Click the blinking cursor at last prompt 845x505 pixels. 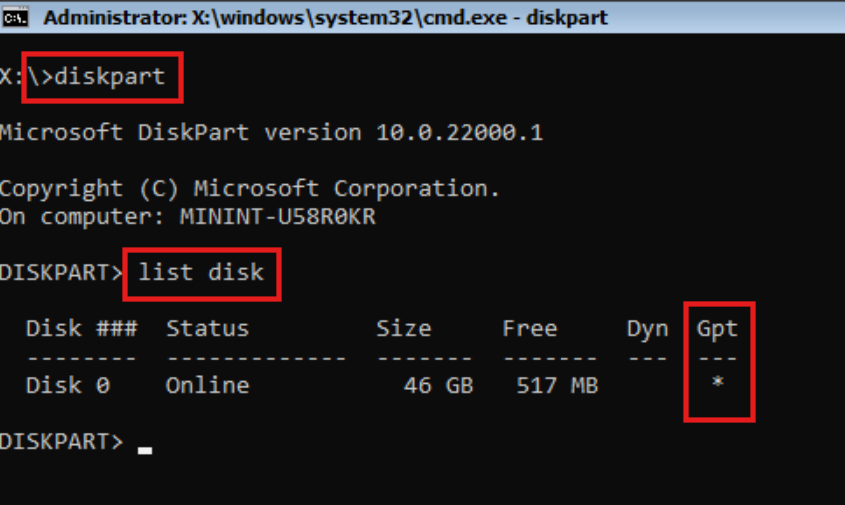point(145,449)
